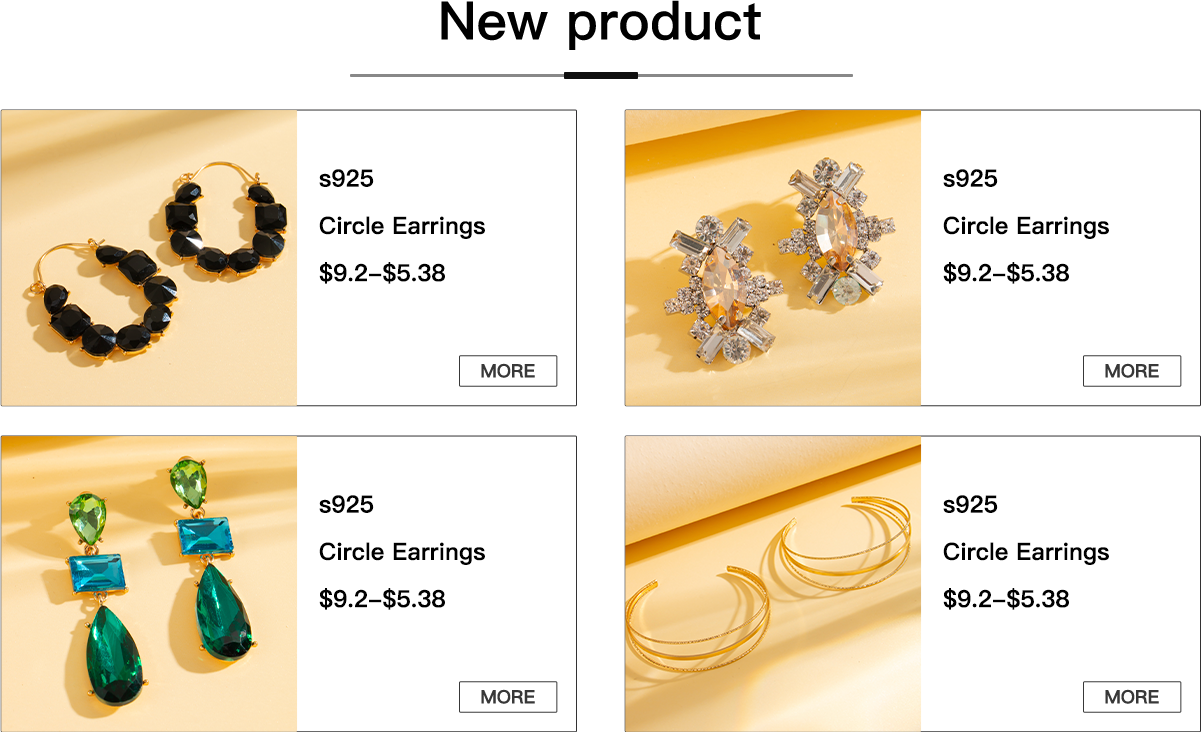The height and width of the screenshot is (732, 1201).
Task: Open the gold open hoop earrings image
Action: point(773,584)
